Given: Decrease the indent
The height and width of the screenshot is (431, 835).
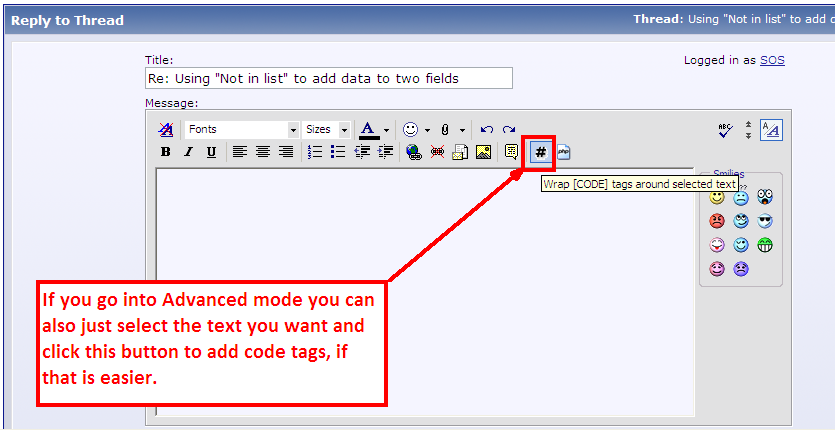Looking at the screenshot, I should [362, 152].
